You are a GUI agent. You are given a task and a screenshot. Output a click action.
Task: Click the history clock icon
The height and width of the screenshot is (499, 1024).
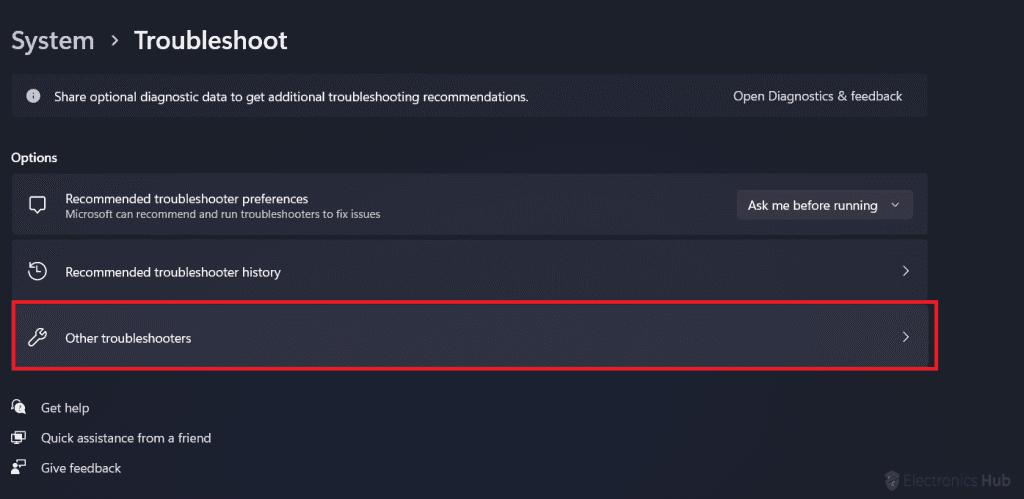pyautogui.click(x=38, y=271)
